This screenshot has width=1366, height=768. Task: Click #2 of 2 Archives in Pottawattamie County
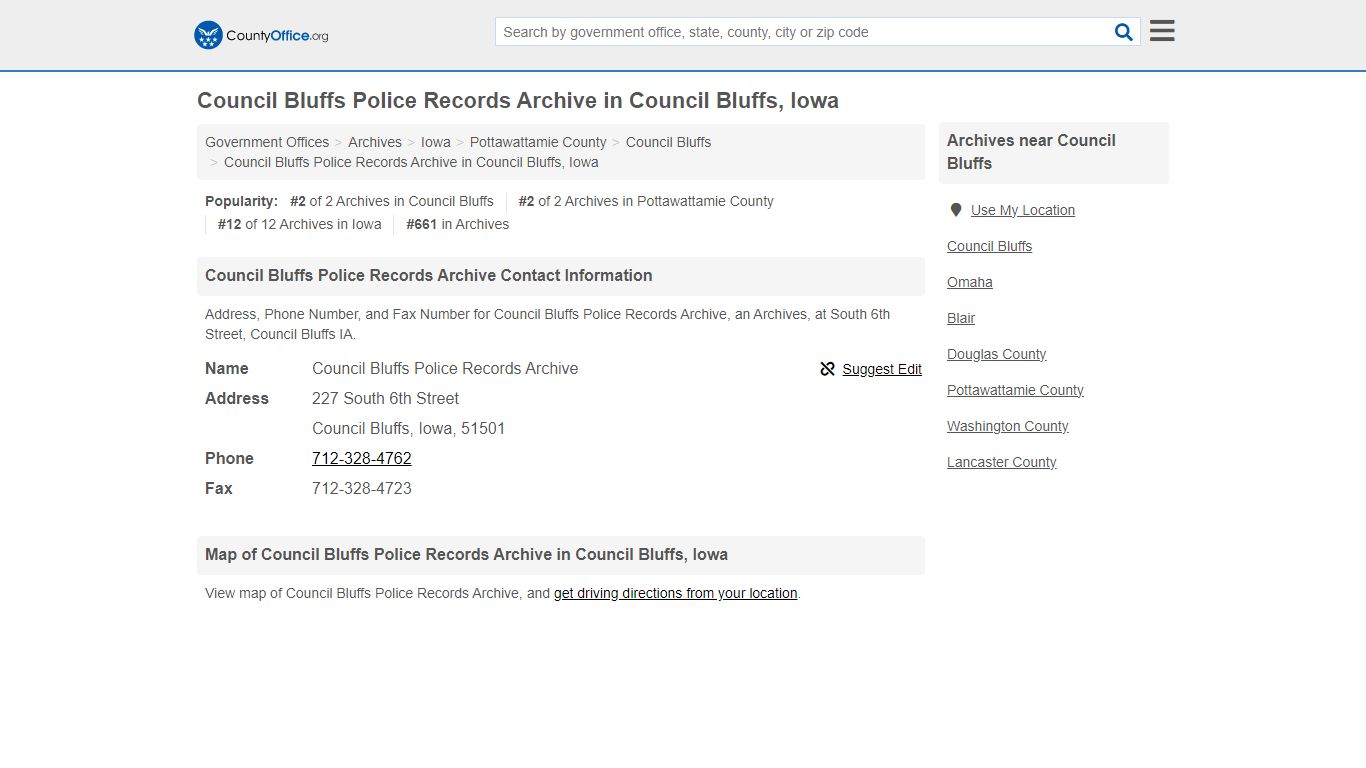point(646,201)
